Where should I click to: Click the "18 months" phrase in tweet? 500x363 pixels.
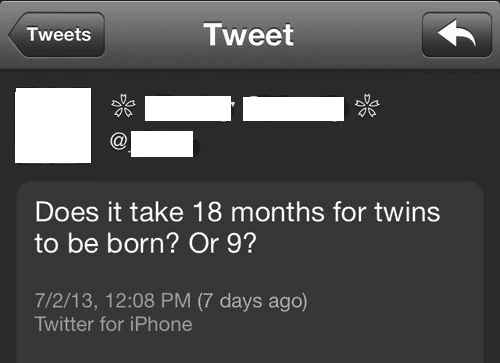258,212
